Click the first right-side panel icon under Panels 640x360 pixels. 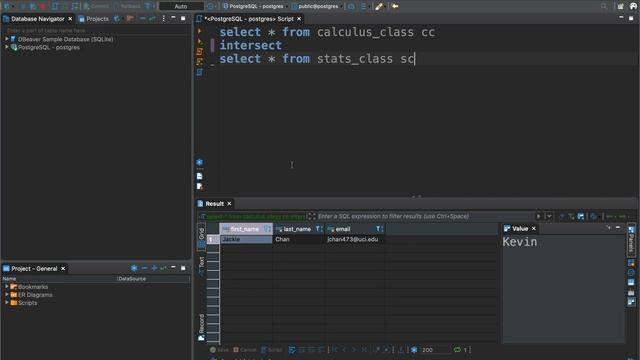pyautogui.click(x=631, y=262)
